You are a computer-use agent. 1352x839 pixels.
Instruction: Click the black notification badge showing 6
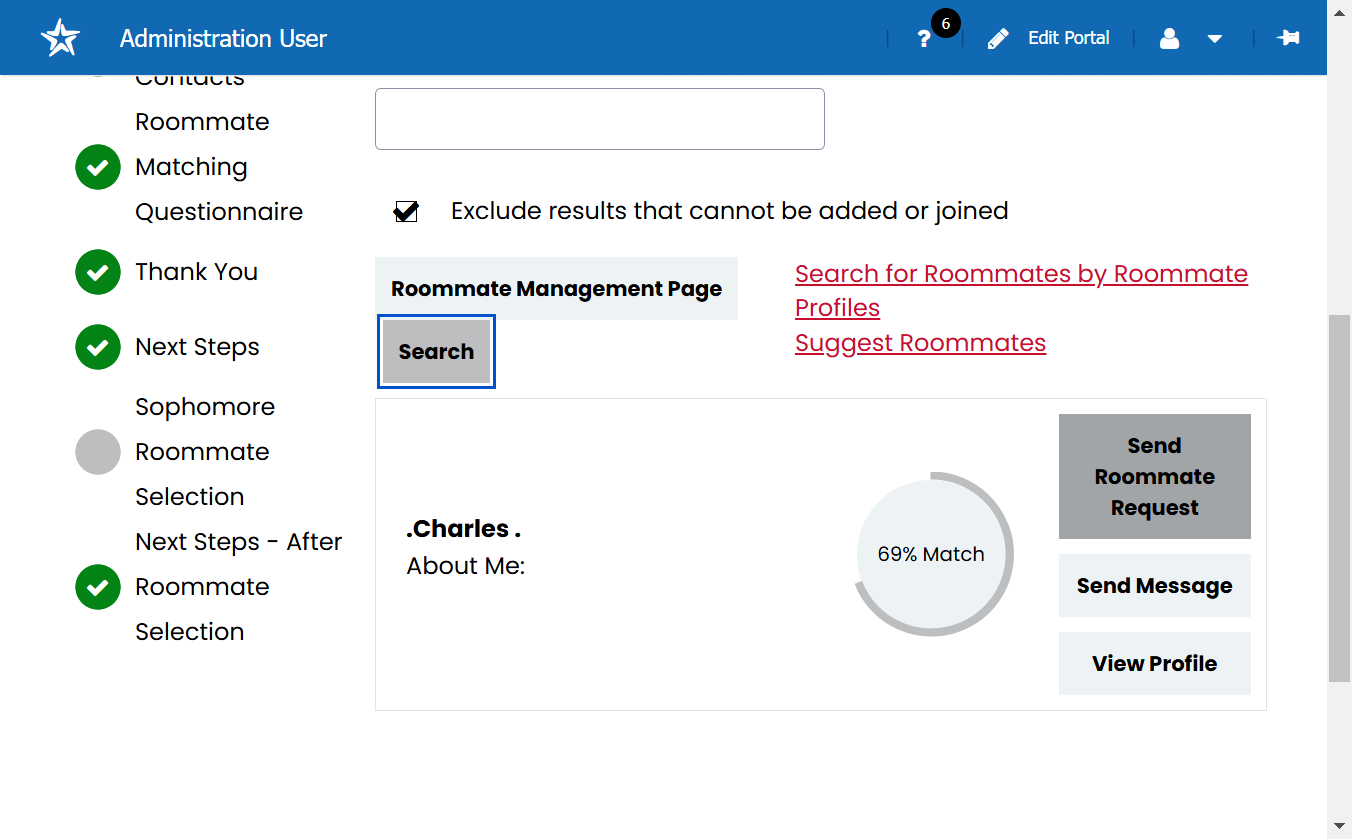click(945, 22)
